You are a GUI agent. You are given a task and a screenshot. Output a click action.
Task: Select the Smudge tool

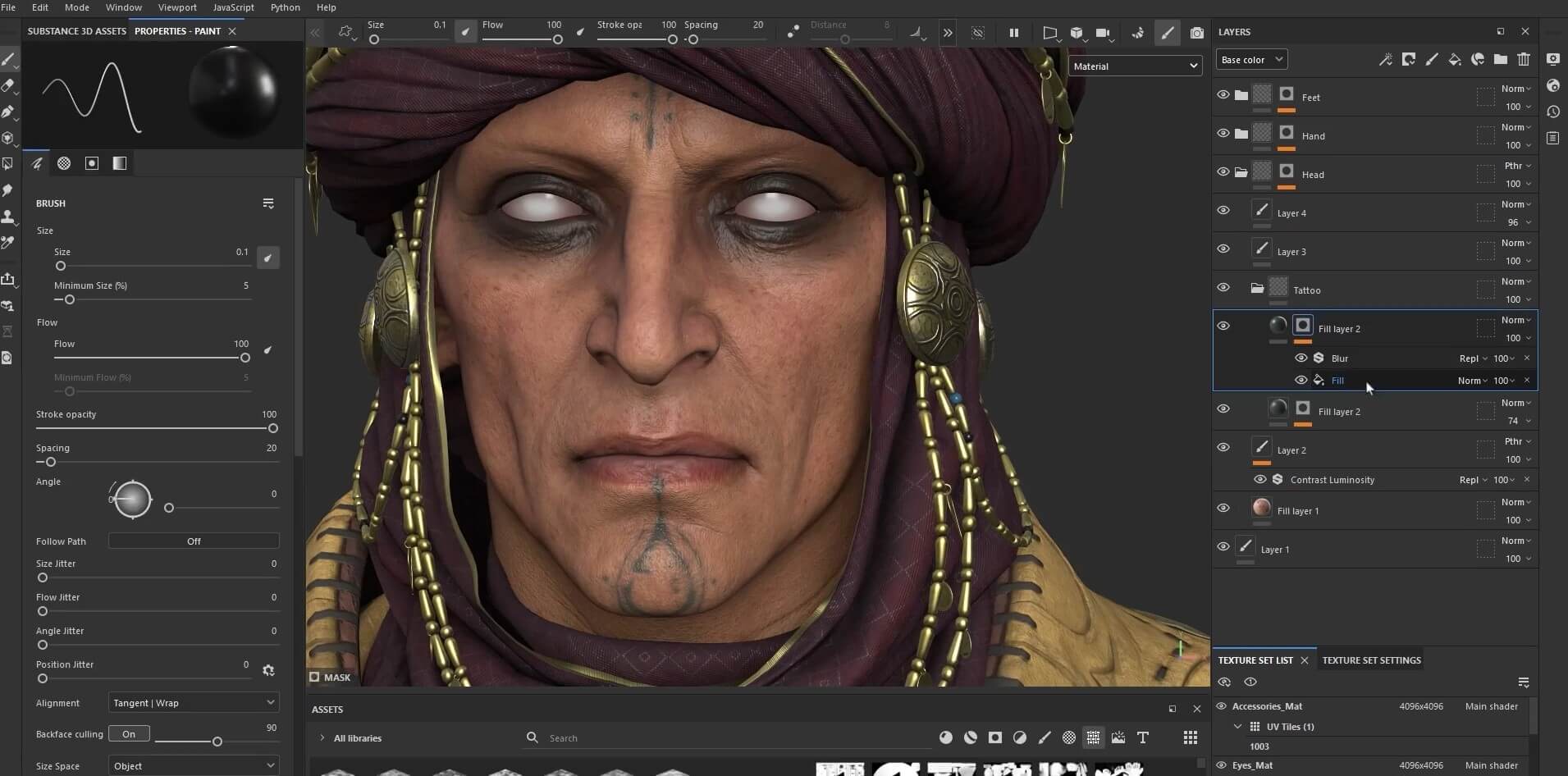(x=8, y=190)
